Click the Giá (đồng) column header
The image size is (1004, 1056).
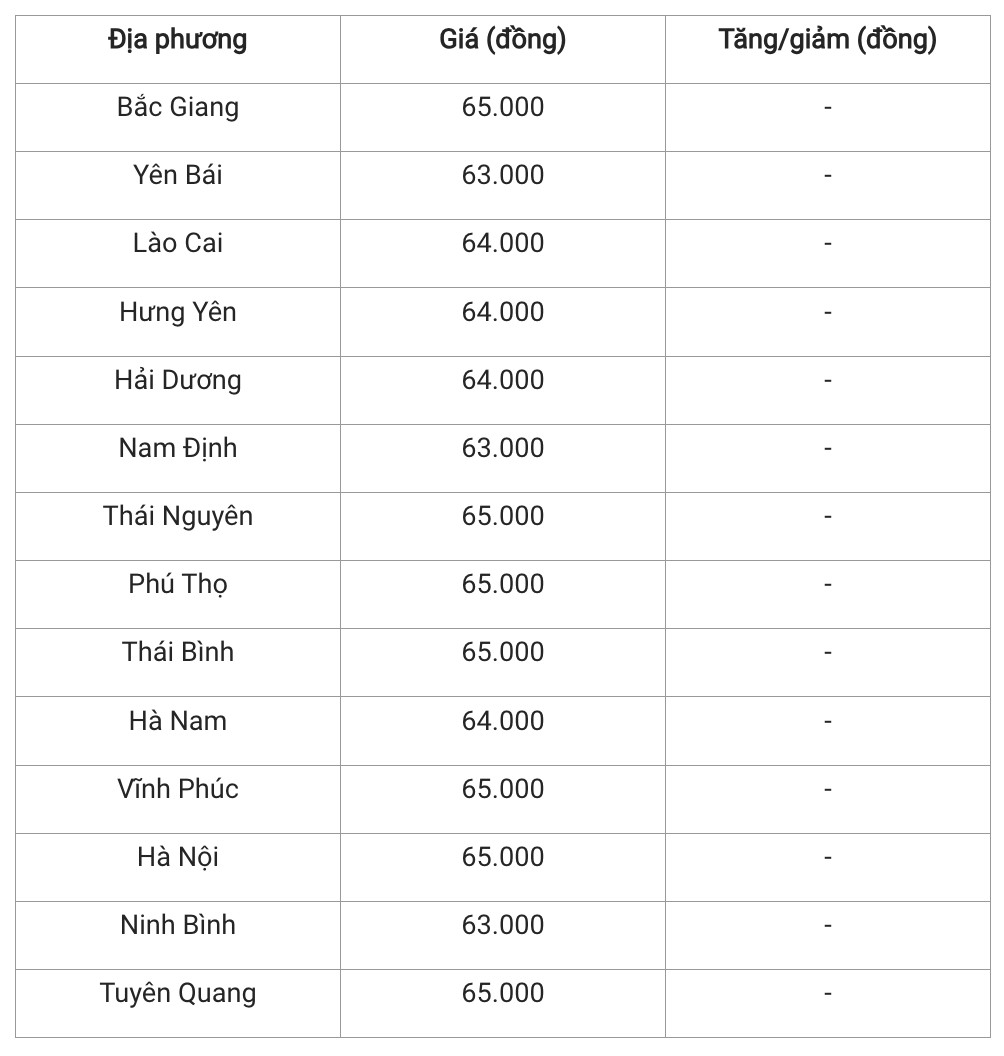coord(502,41)
